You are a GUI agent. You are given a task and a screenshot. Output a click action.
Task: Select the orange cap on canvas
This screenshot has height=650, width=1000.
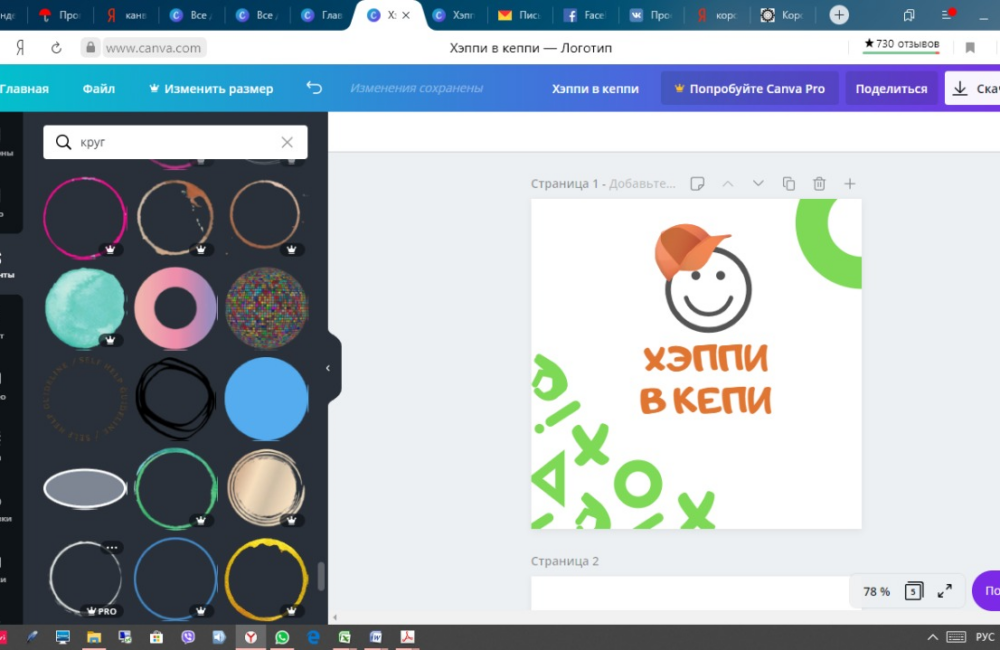click(x=689, y=250)
